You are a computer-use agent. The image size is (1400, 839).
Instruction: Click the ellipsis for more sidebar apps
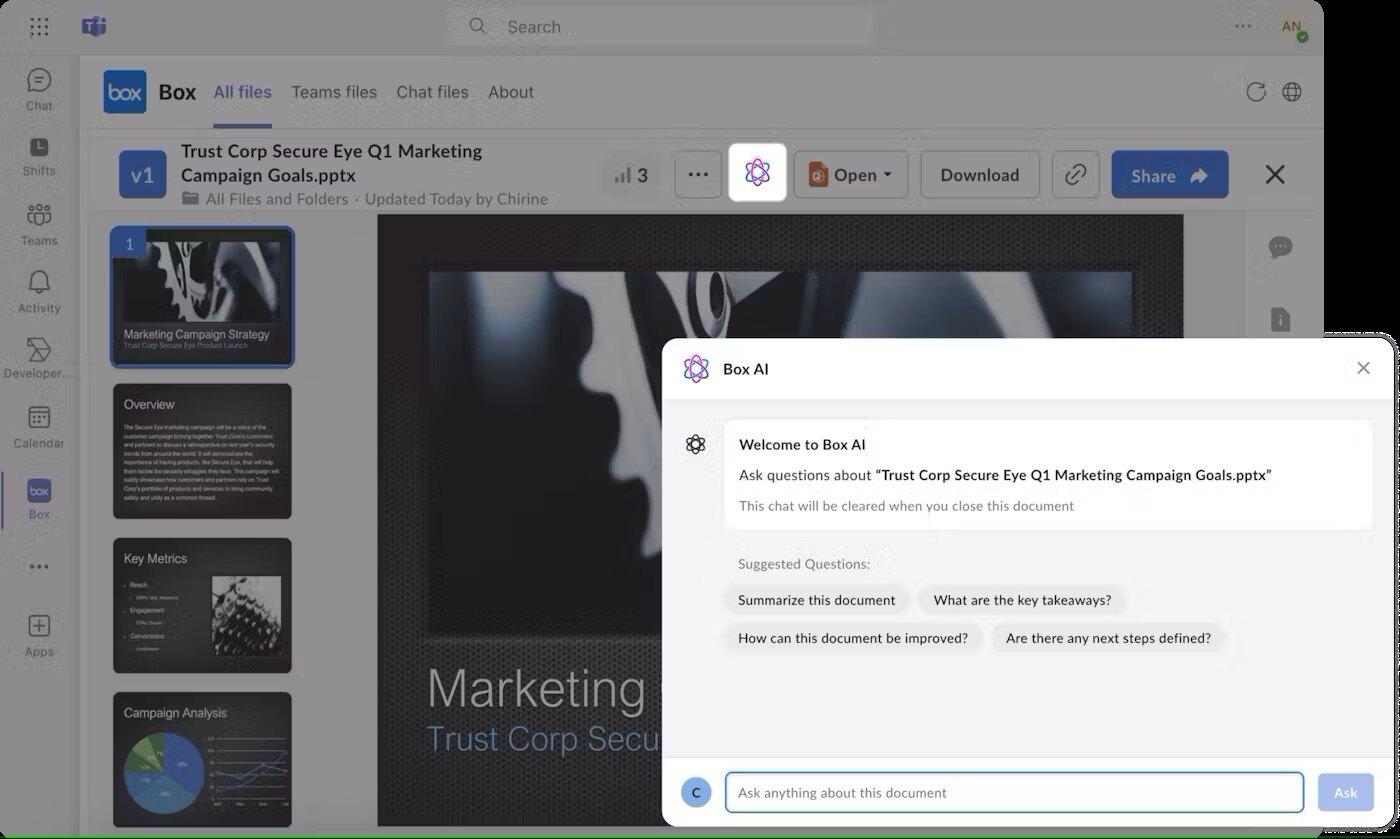coord(38,566)
